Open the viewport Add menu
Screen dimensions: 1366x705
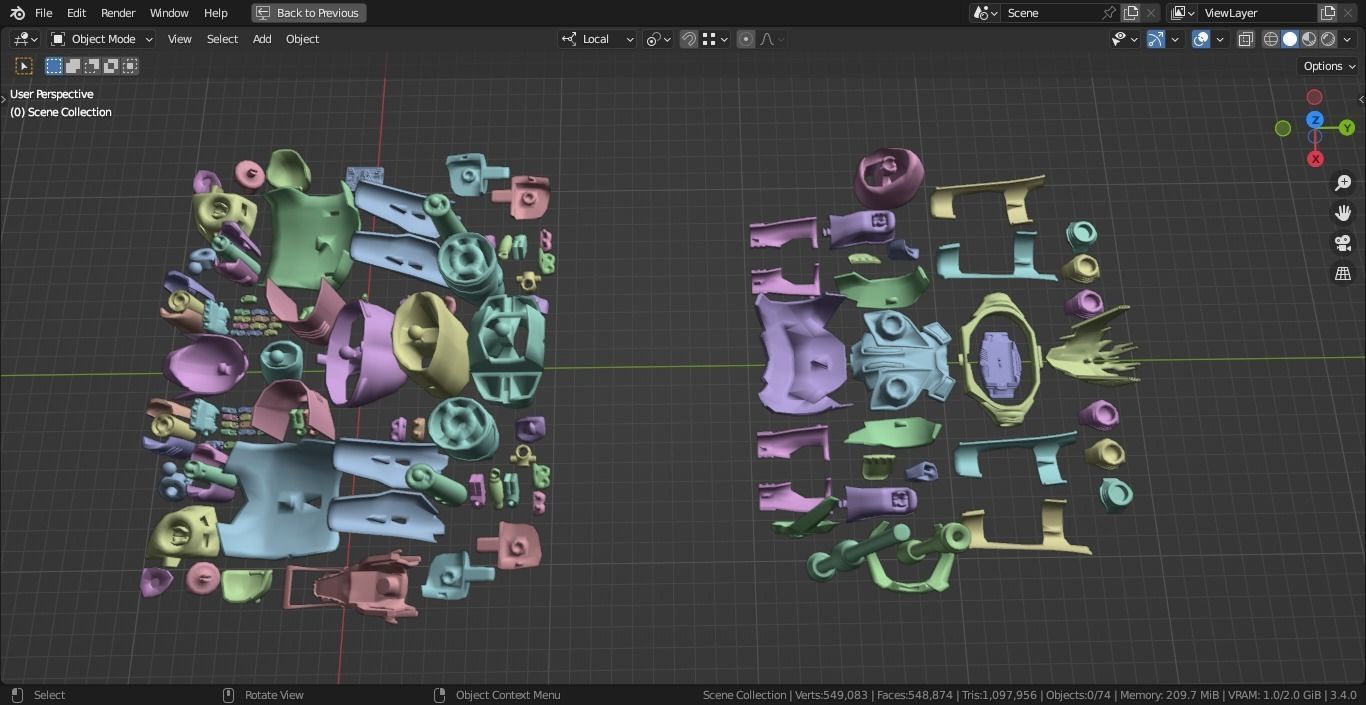(x=262, y=39)
